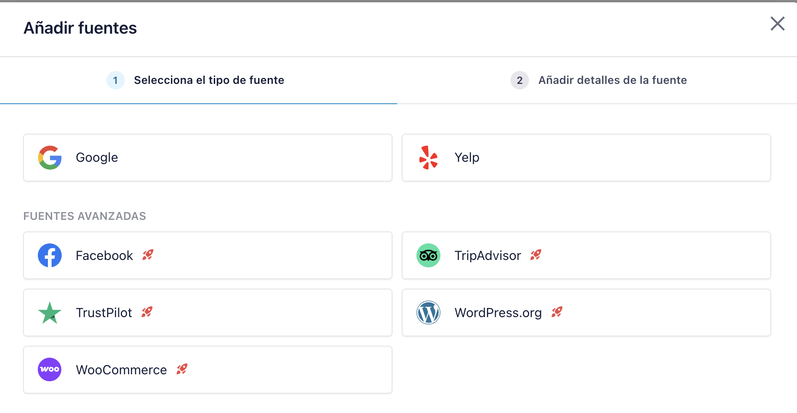
Task: Click the TrustPilot green star icon
Action: coord(50,313)
